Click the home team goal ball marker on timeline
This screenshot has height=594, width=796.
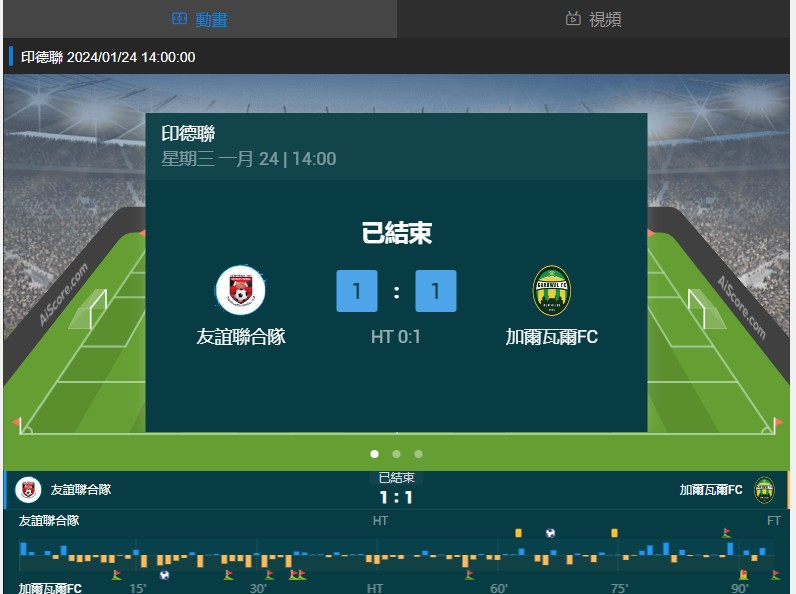pyautogui.click(x=550, y=533)
